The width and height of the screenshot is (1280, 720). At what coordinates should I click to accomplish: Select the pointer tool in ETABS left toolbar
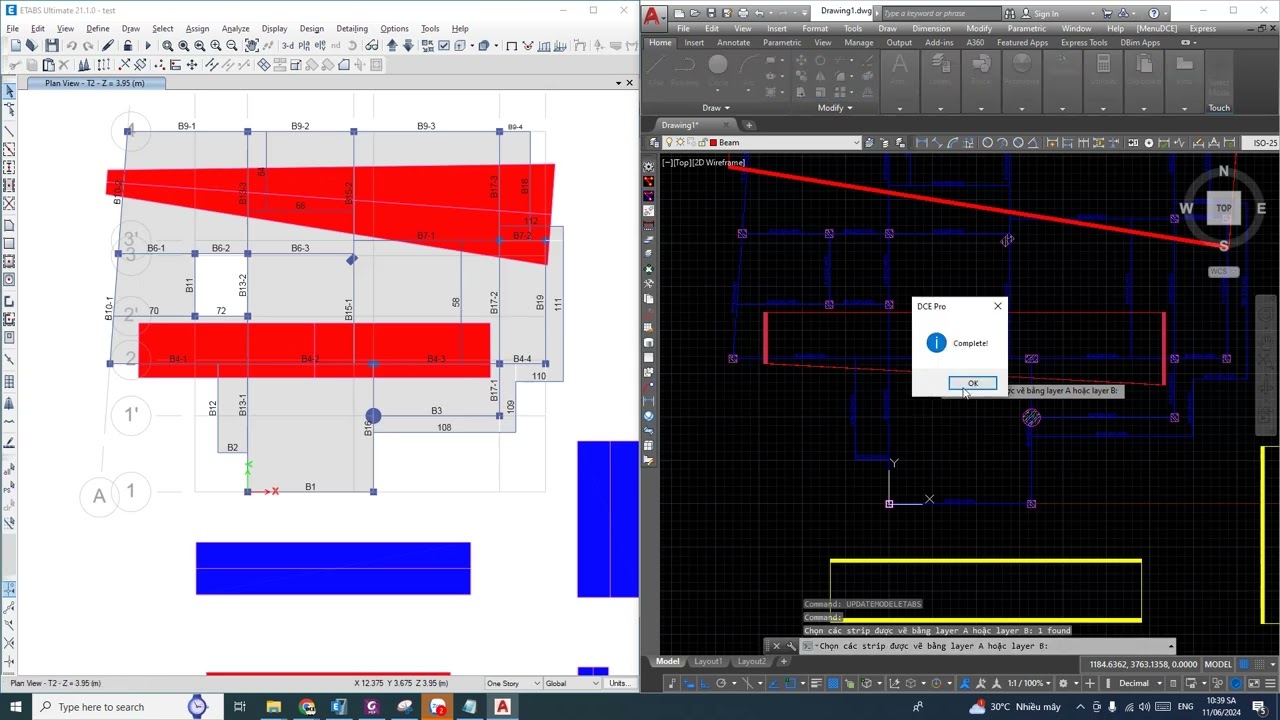tap(9, 92)
